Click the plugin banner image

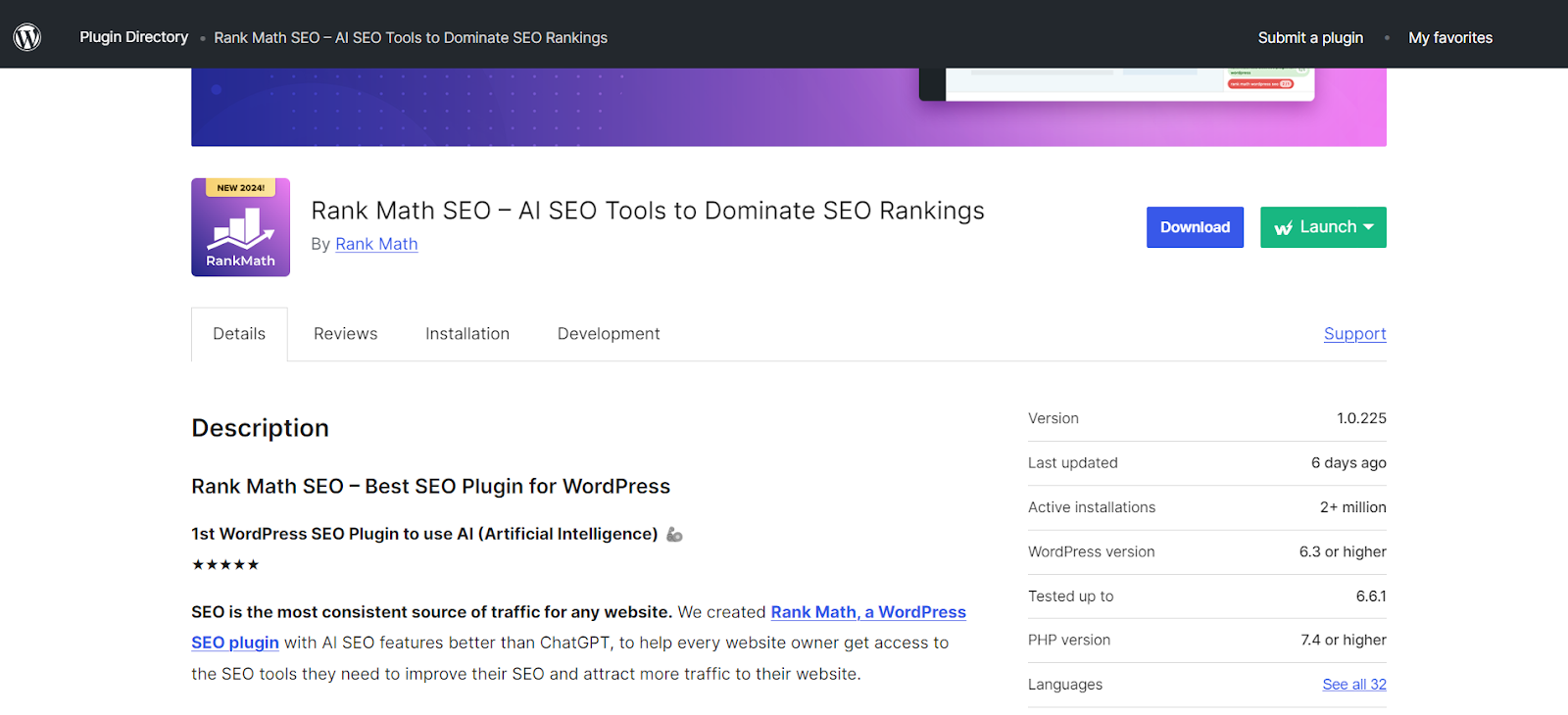coord(789,108)
